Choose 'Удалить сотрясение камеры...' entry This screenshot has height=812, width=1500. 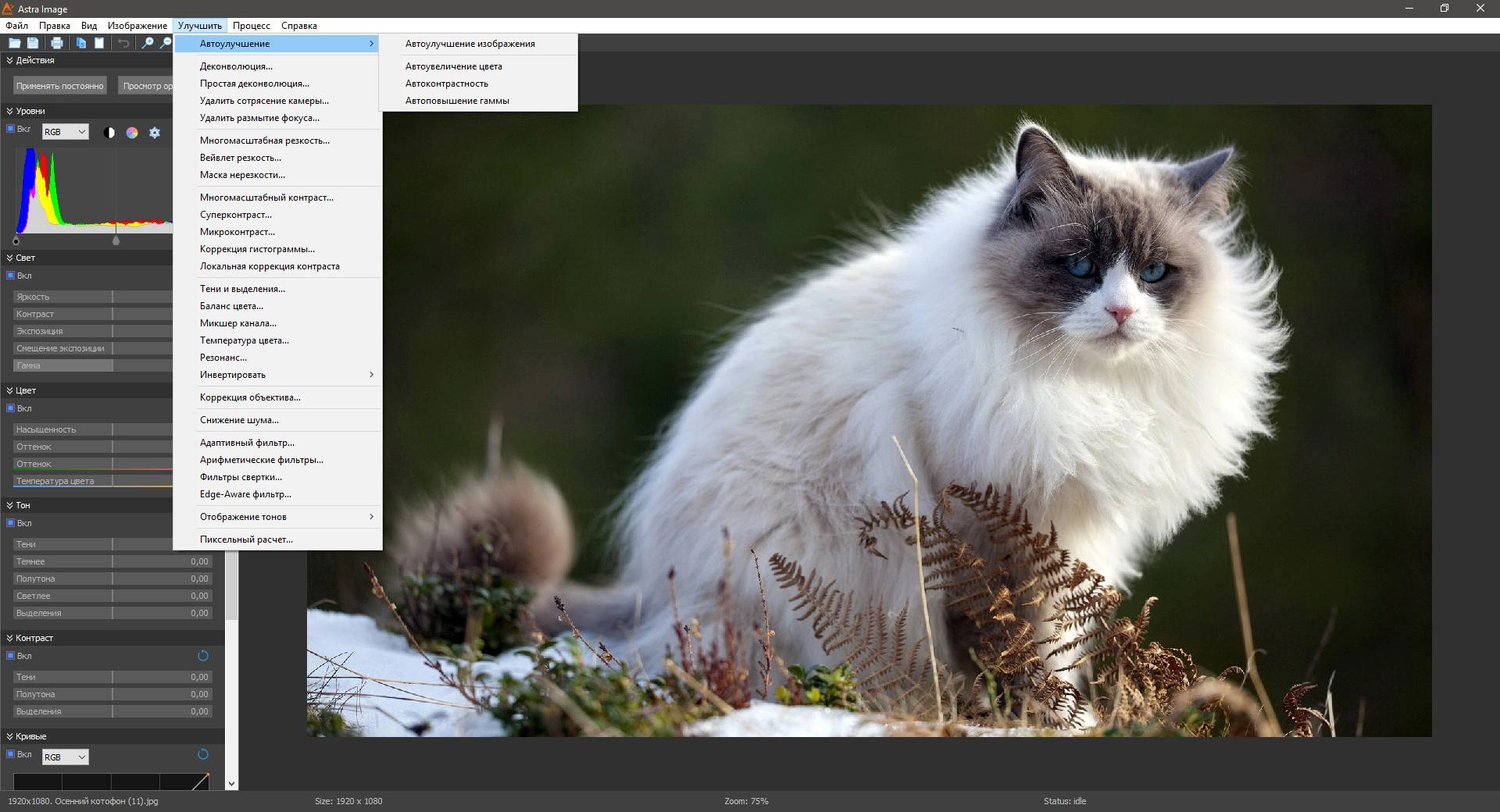click(278, 101)
